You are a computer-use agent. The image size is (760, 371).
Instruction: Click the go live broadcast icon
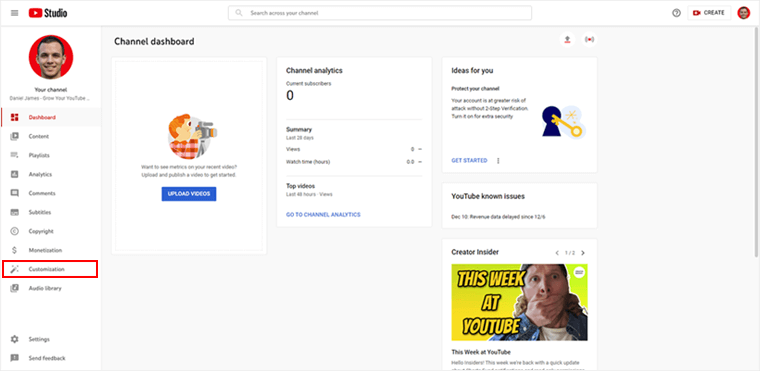click(589, 40)
